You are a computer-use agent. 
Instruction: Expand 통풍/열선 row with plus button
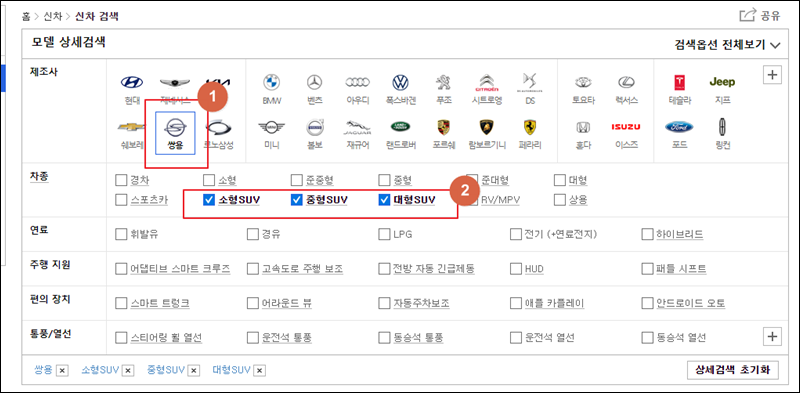(772, 336)
